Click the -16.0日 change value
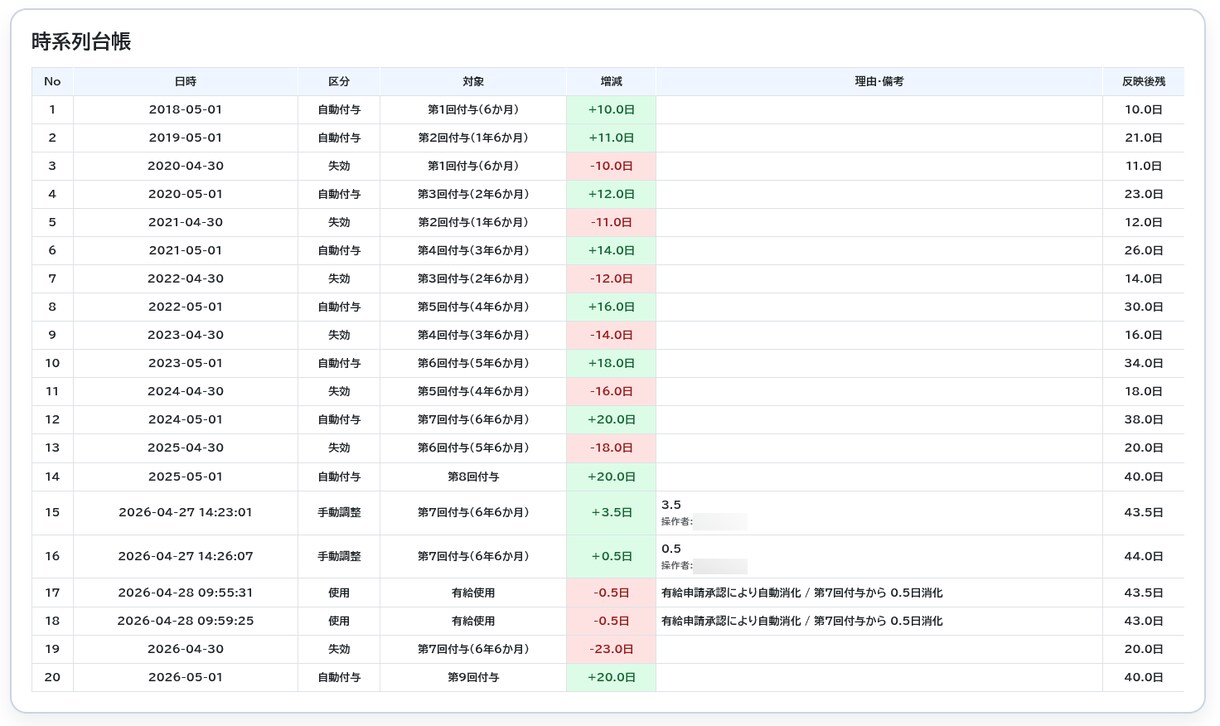Screen dimensions: 1220x726 [x=611, y=391]
